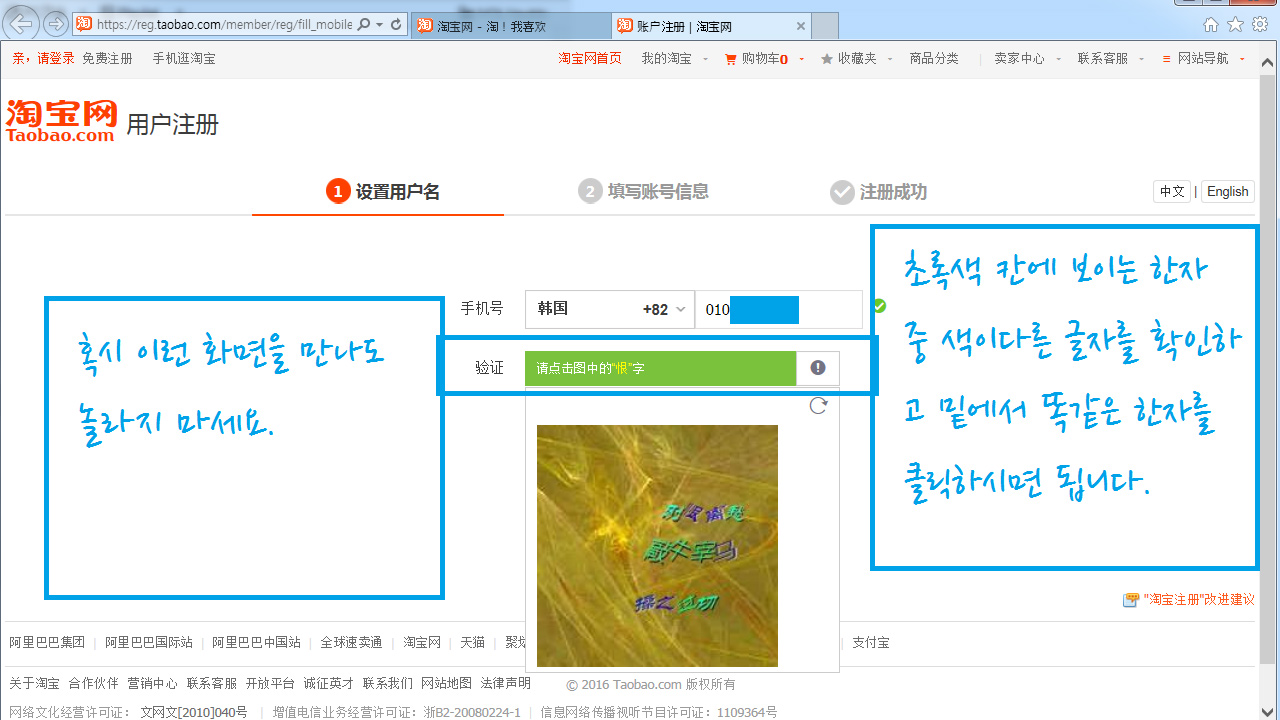The height and width of the screenshot is (720, 1280).
Task: Click the 网站导航 menu icon
Action: click(1166, 59)
